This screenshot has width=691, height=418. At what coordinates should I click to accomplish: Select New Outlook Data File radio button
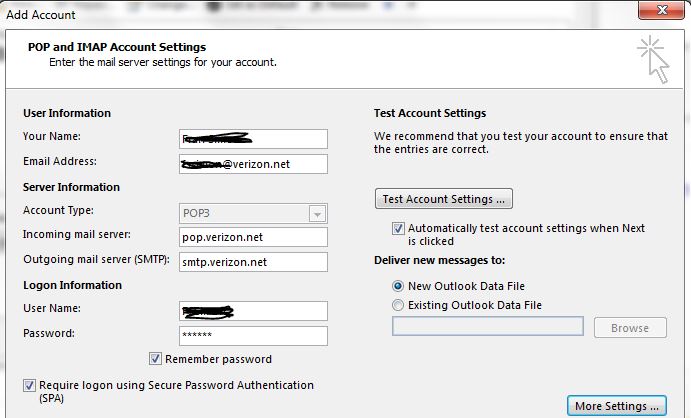click(399, 286)
